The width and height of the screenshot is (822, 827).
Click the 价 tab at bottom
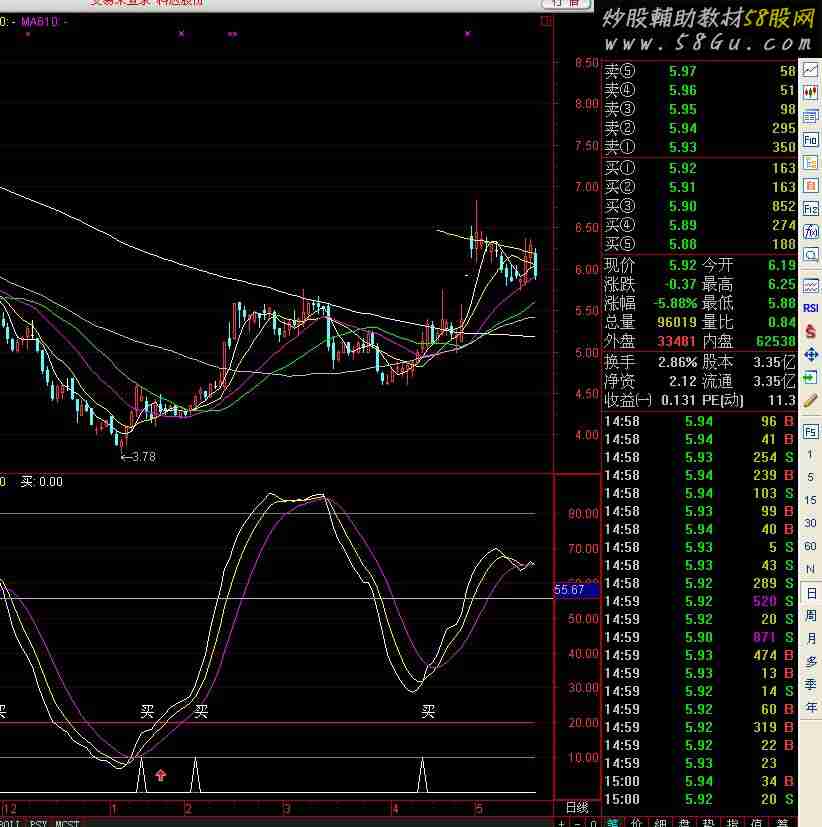pyautogui.click(x=637, y=823)
